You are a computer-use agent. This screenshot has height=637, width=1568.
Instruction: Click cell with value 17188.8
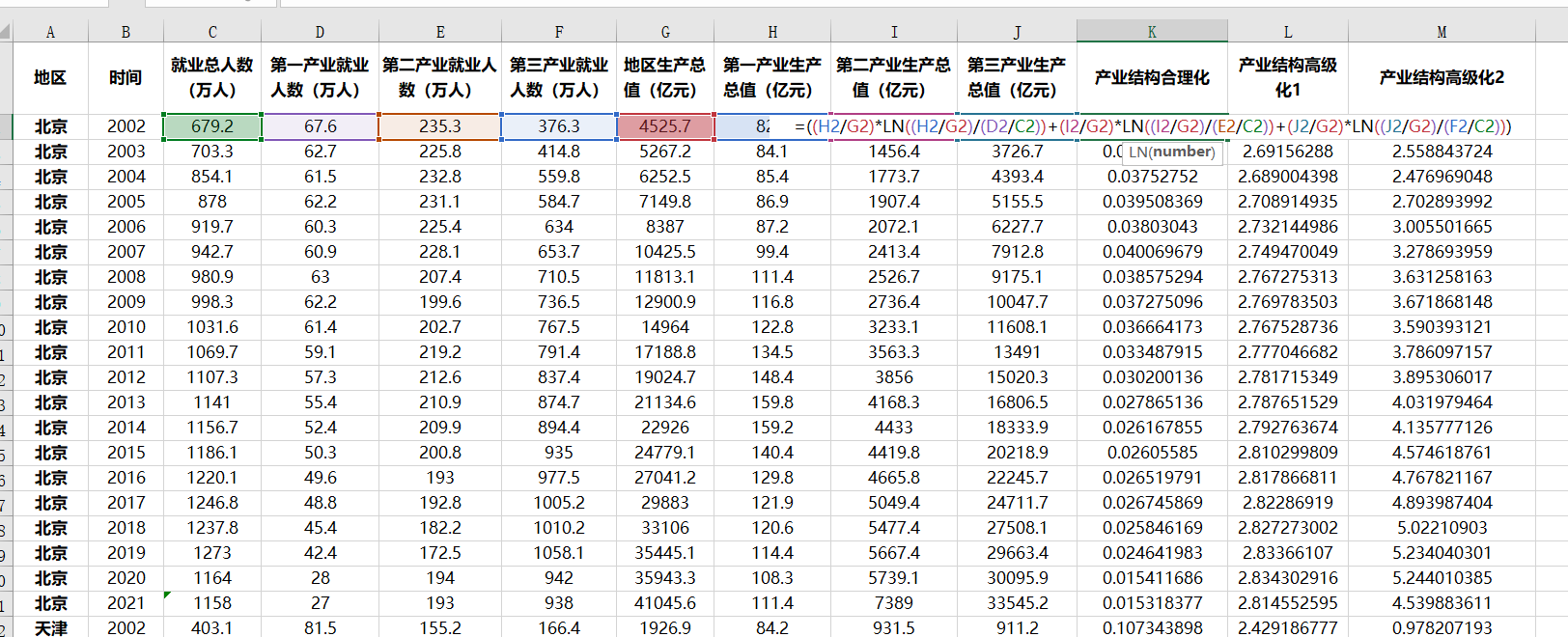point(665,352)
